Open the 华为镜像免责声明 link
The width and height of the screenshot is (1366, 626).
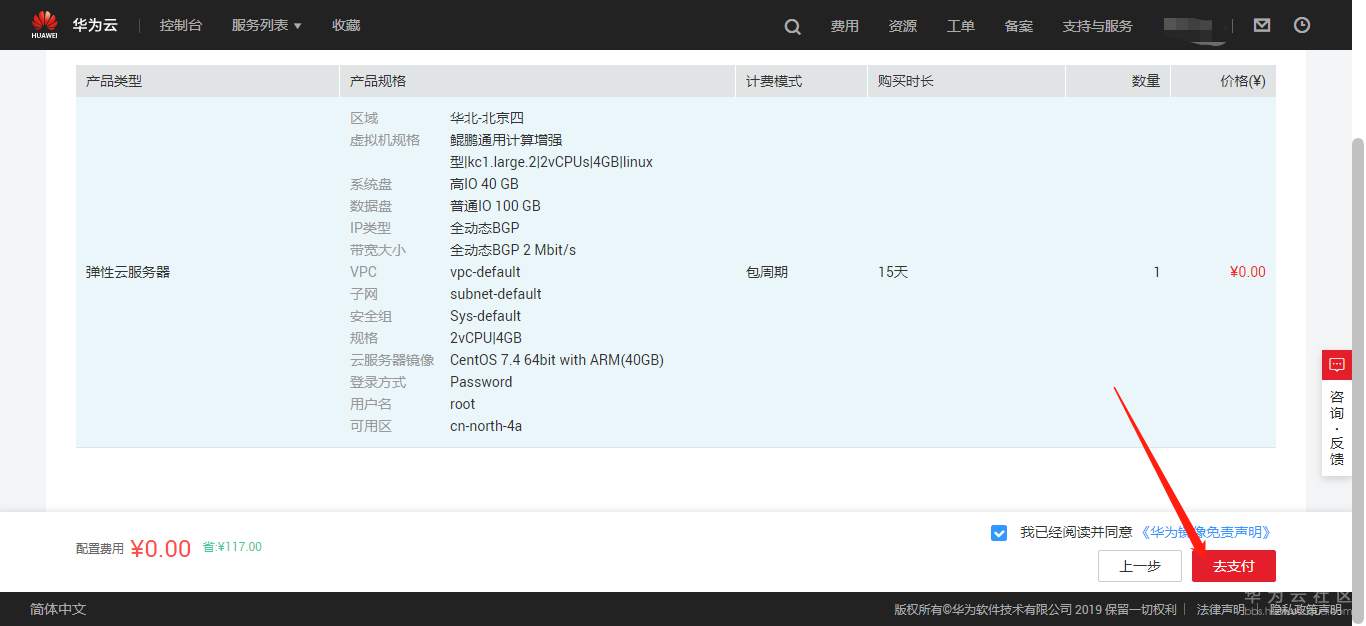pos(1206,533)
